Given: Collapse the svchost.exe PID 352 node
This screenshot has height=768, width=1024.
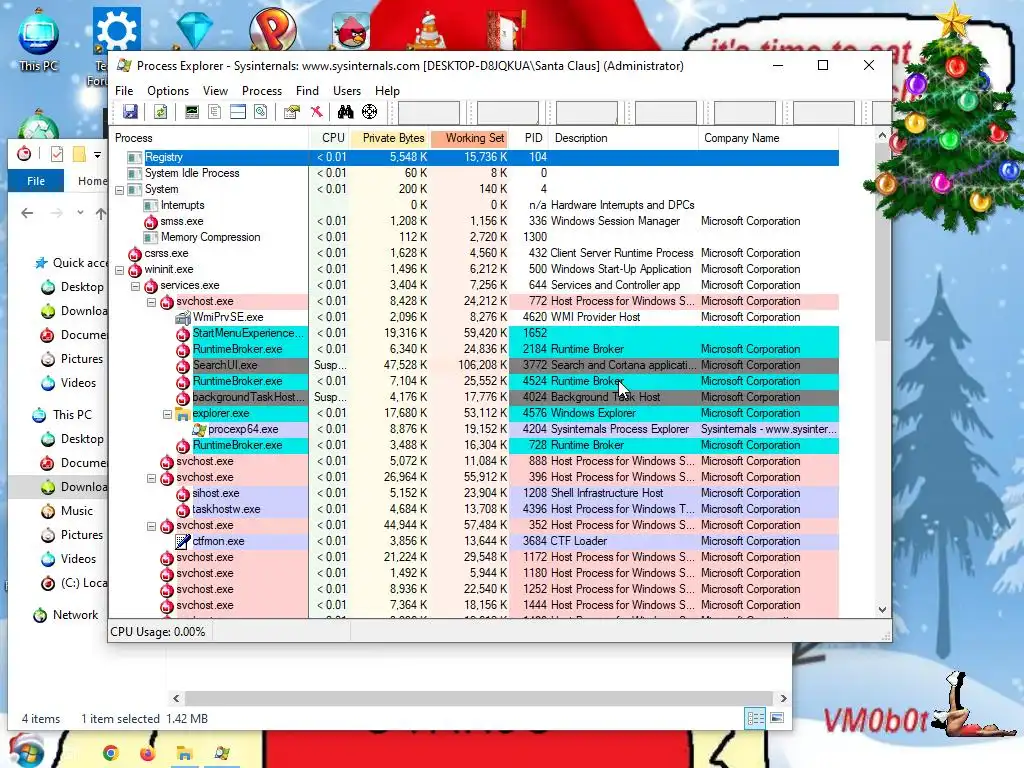Looking at the screenshot, I should point(152,526).
